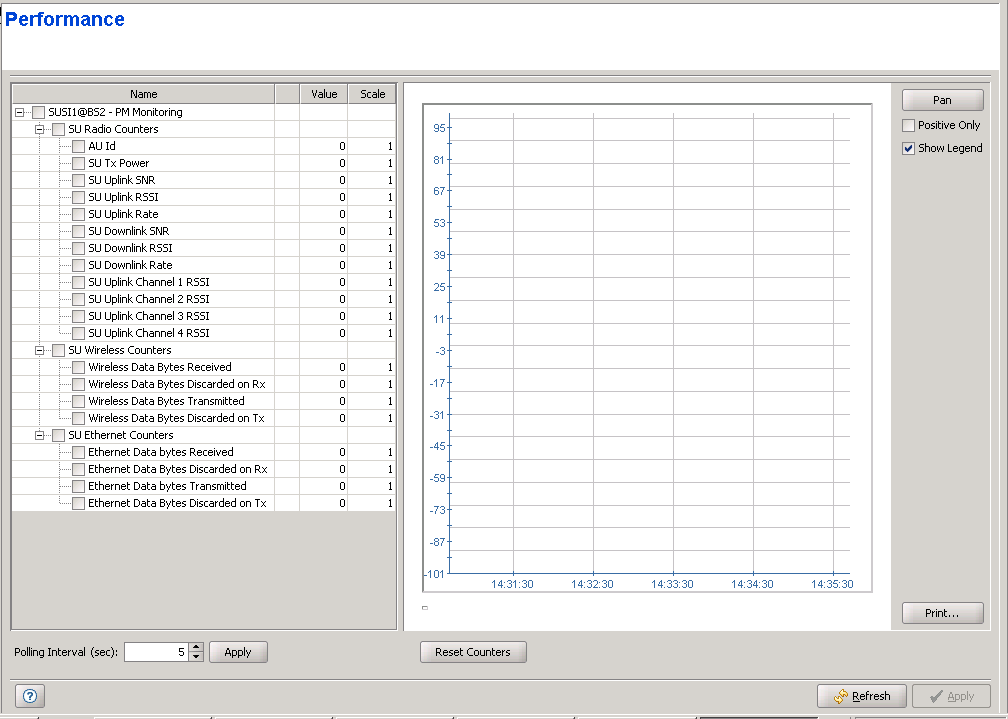Image resolution: width=1008 pixels, height=719 pixels.
Task: Click the Refresh button
Action: [x=862, y=696]
